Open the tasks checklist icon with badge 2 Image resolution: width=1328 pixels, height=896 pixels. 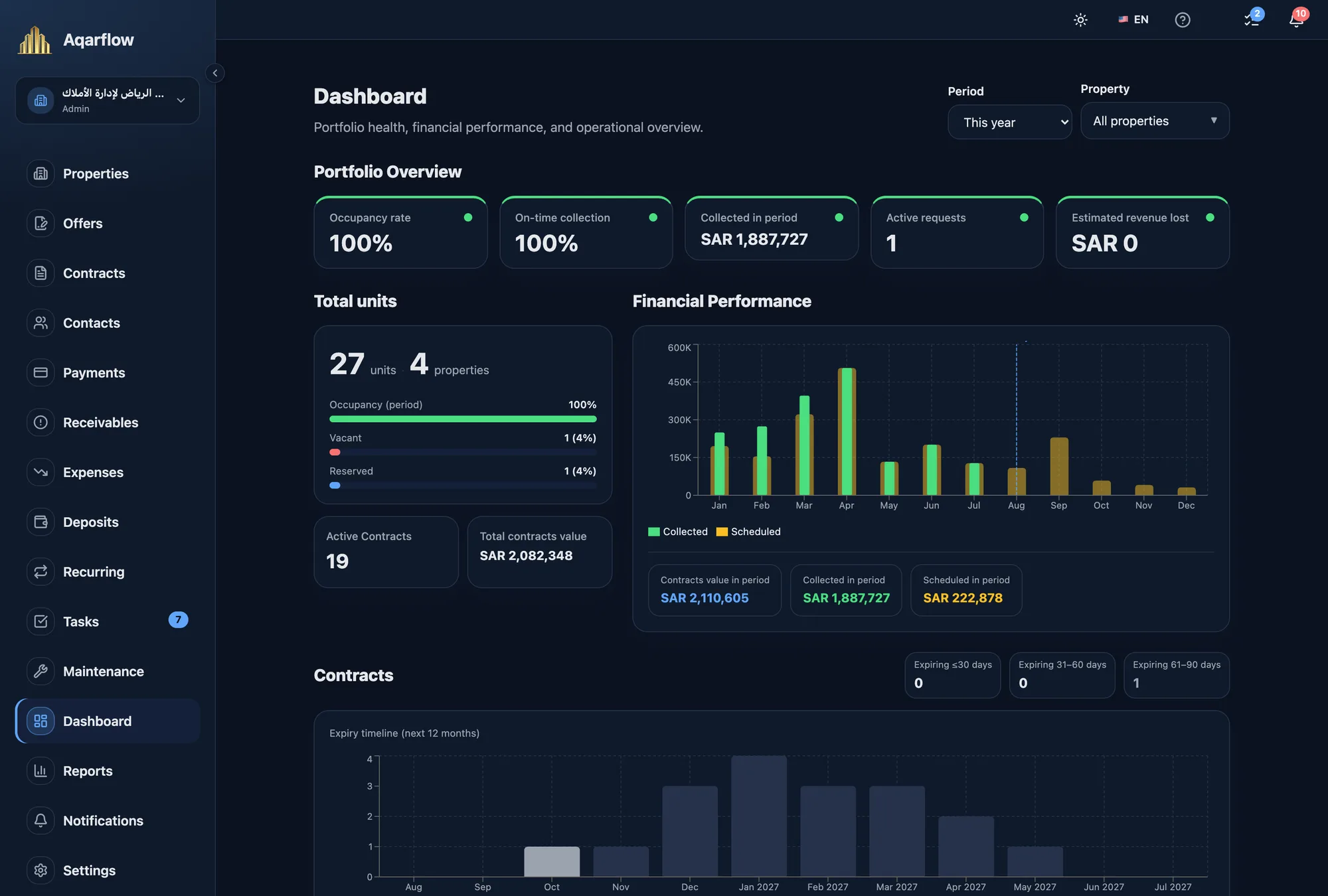(x=1252, y=19)
